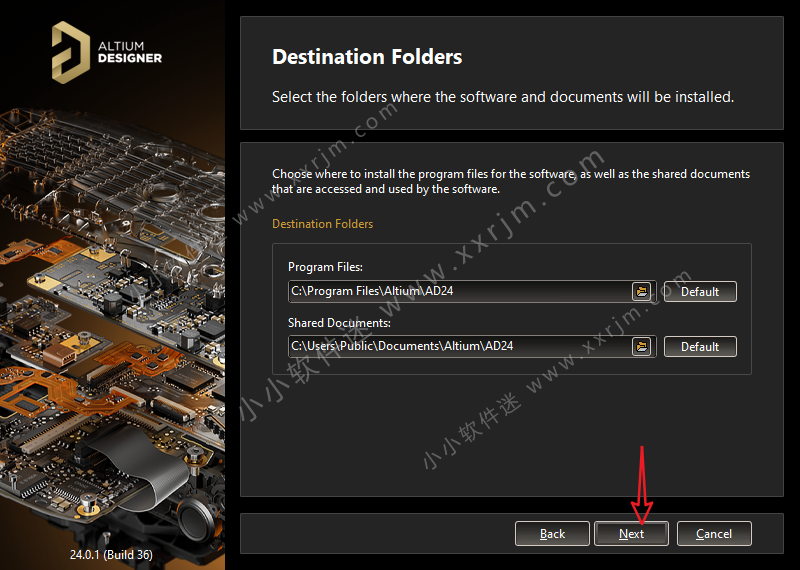Click the "Program Files:" field label
The height and width of the screenshot is (570, 800).
(325, 267)
